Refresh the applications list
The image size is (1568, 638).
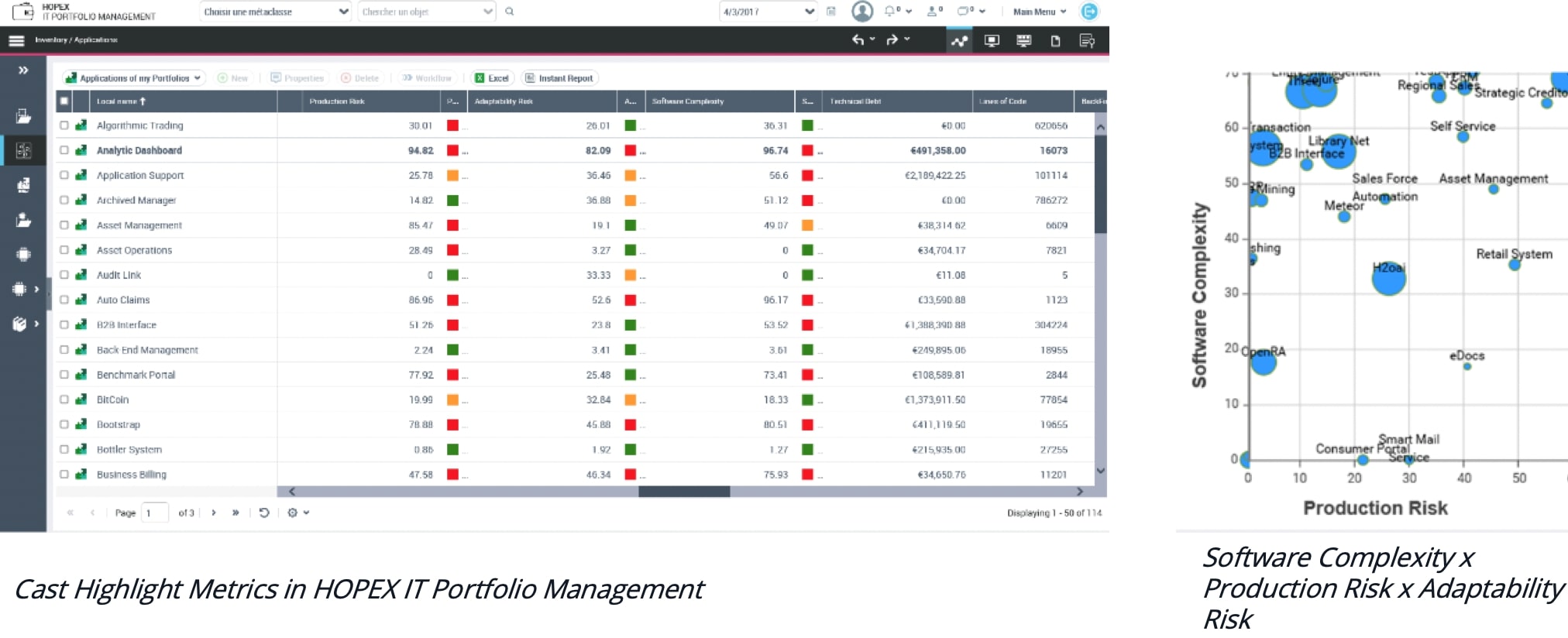click(x=264, y=513)
